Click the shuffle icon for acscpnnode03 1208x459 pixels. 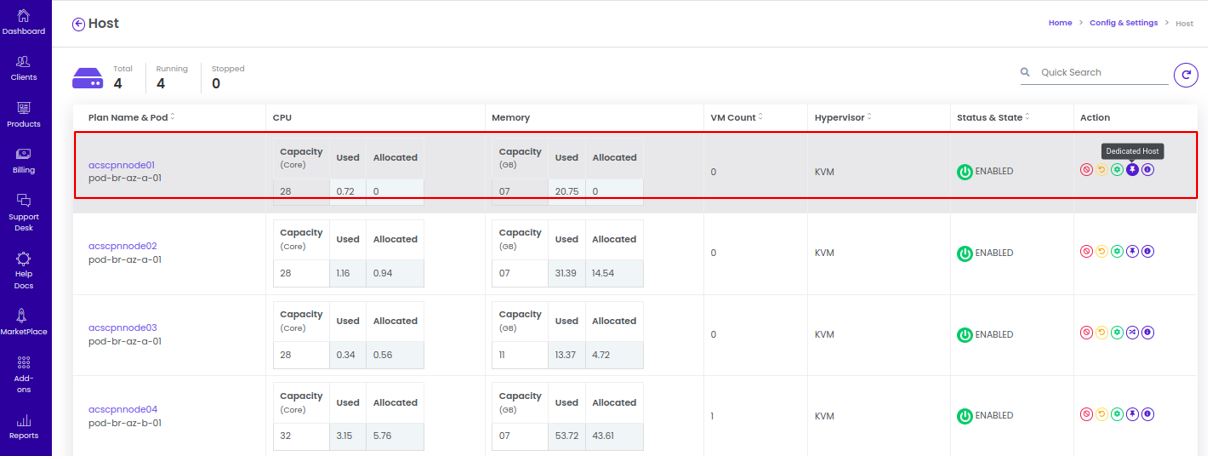[x=1132, y=332]
